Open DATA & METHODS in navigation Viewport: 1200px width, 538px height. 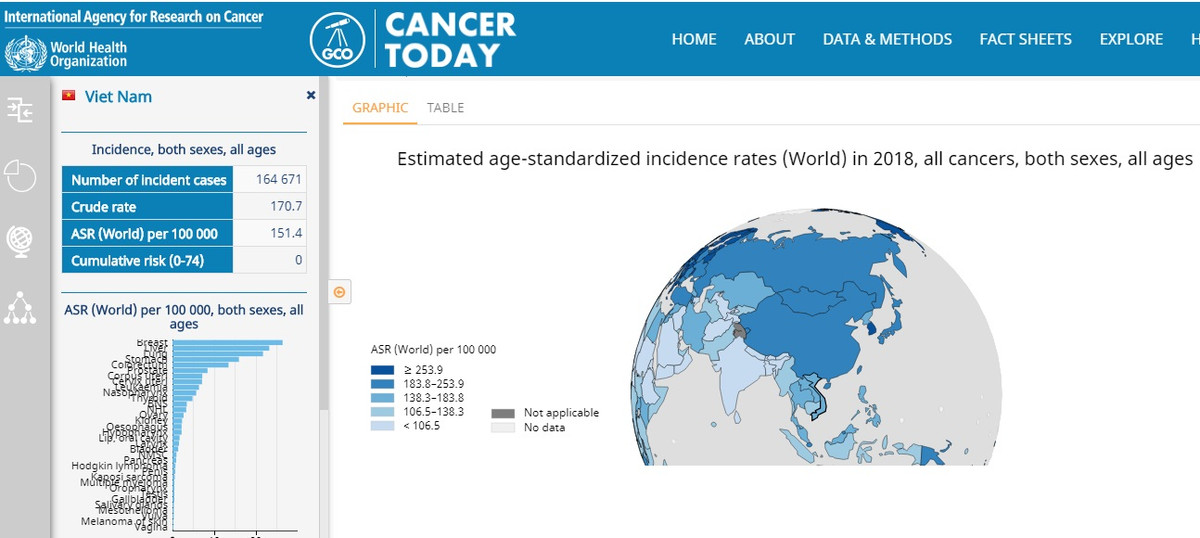pyautogui.click(x=887, y=39)
